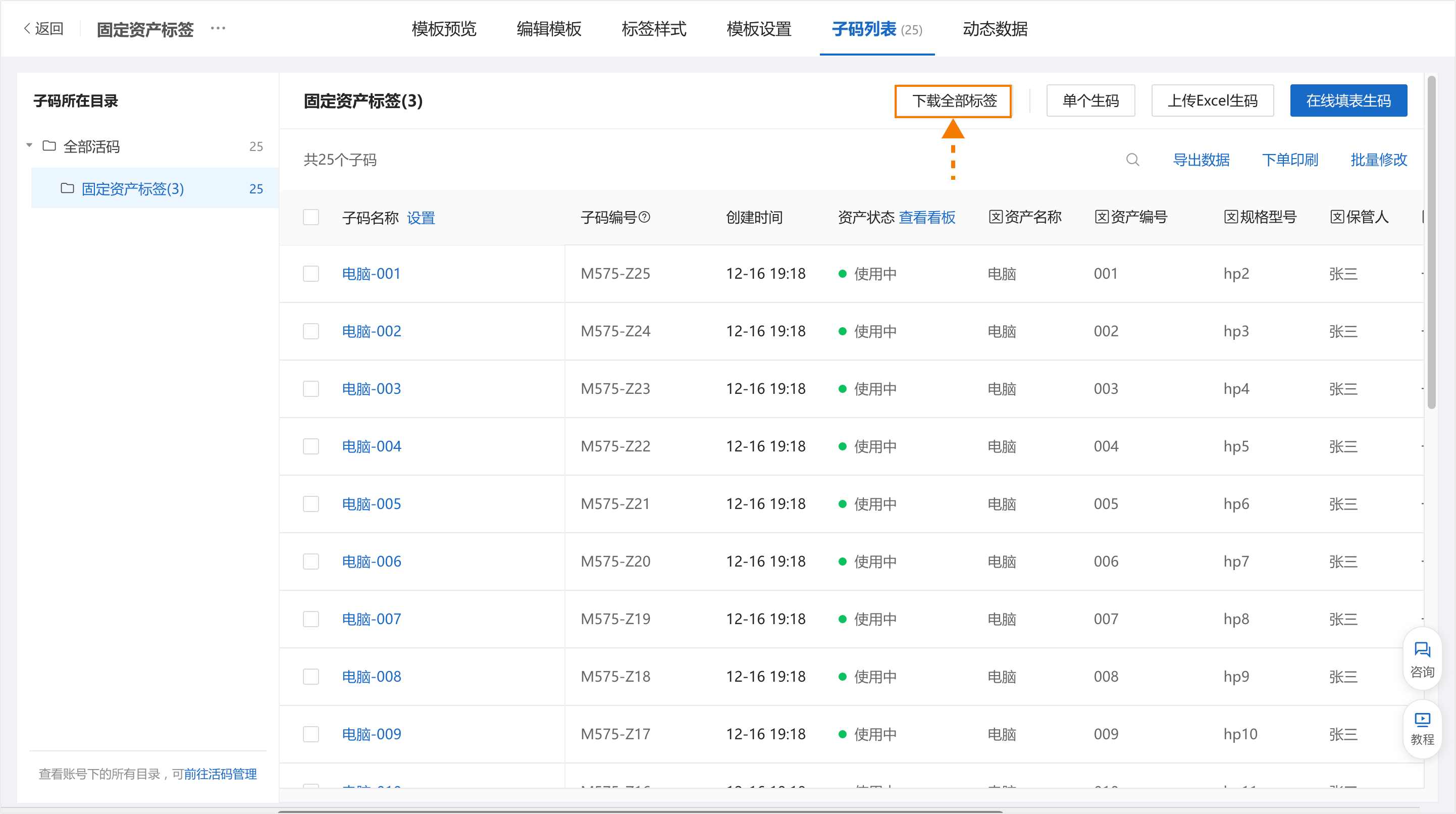Open the 教程 tutorial video icon
The width and height of the screenshot is (1456, 814).
point(1422,729)
